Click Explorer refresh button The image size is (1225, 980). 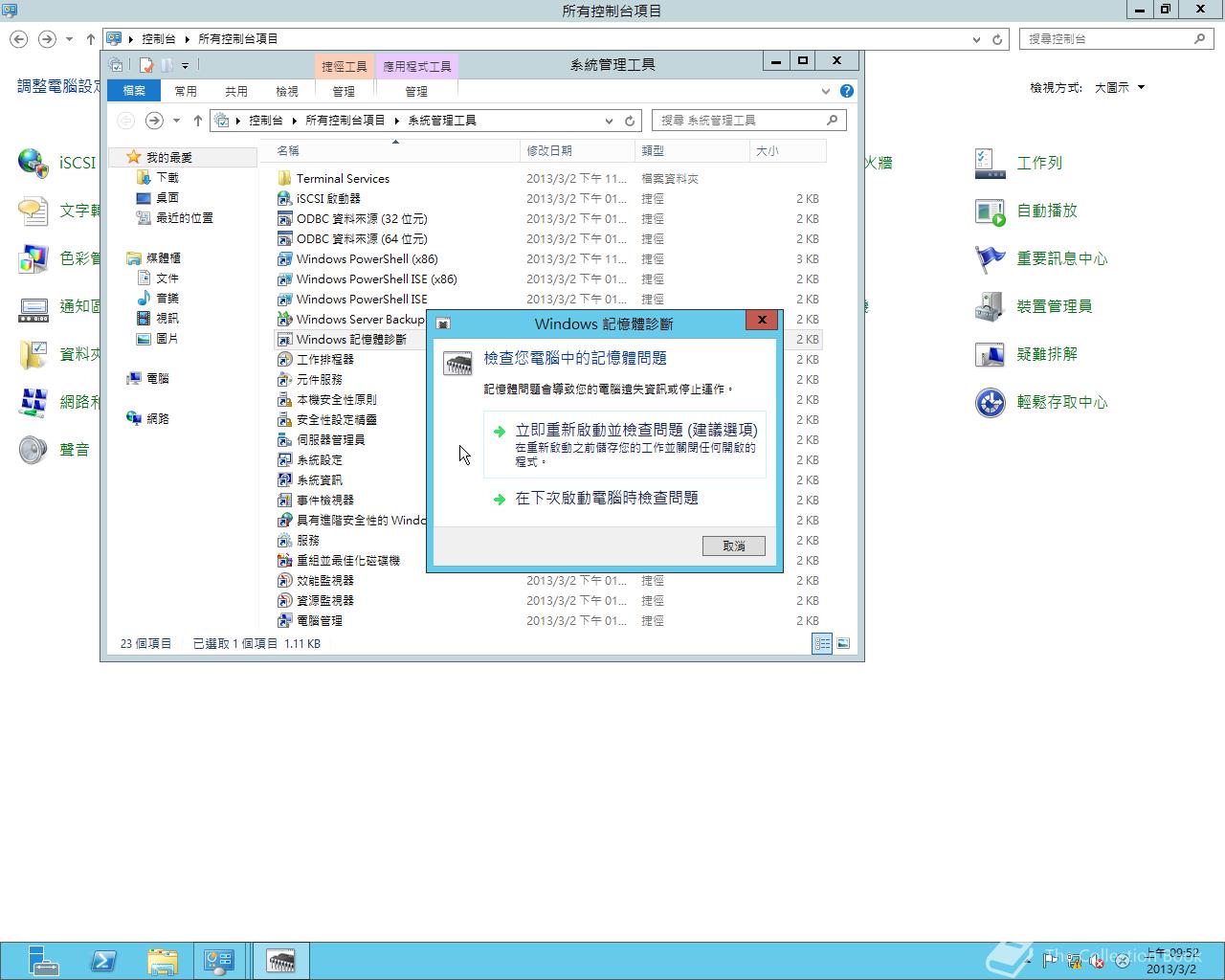coord(630,121)
